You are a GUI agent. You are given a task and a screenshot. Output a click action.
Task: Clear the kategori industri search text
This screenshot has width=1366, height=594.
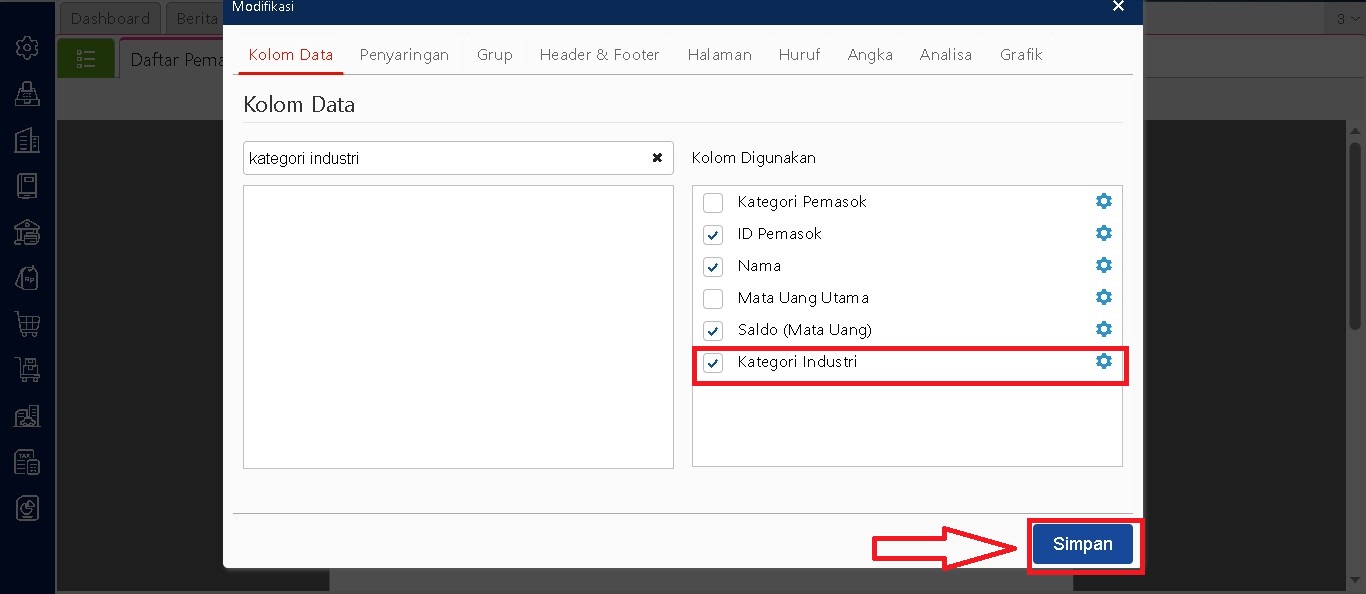(657, 158)
